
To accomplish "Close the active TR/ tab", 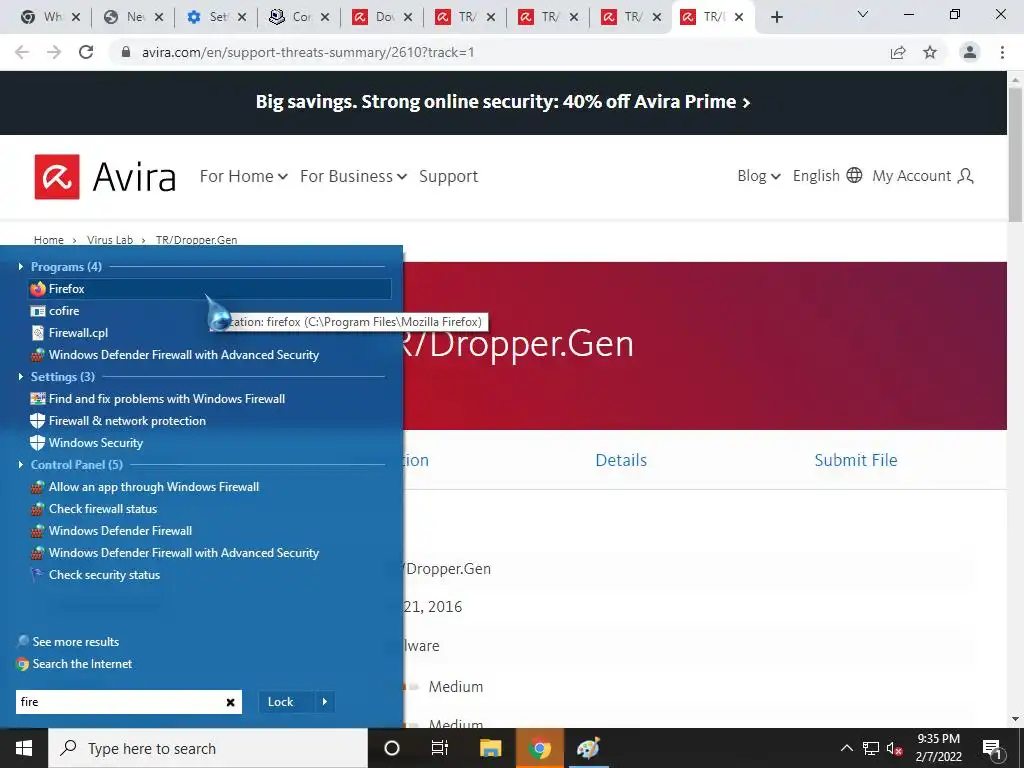I will point(739,17).
